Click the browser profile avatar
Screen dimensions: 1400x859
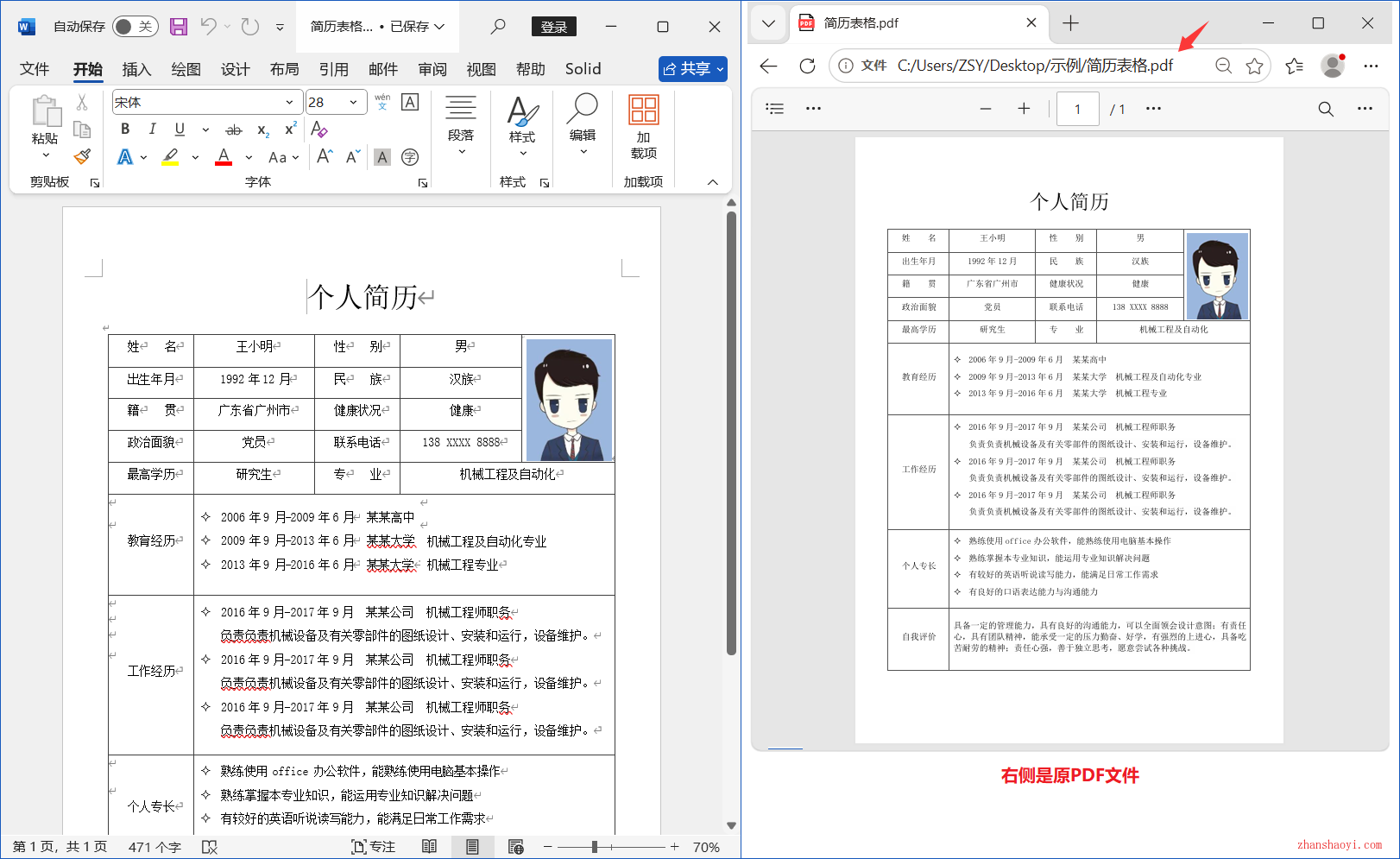pos(1333,66)
